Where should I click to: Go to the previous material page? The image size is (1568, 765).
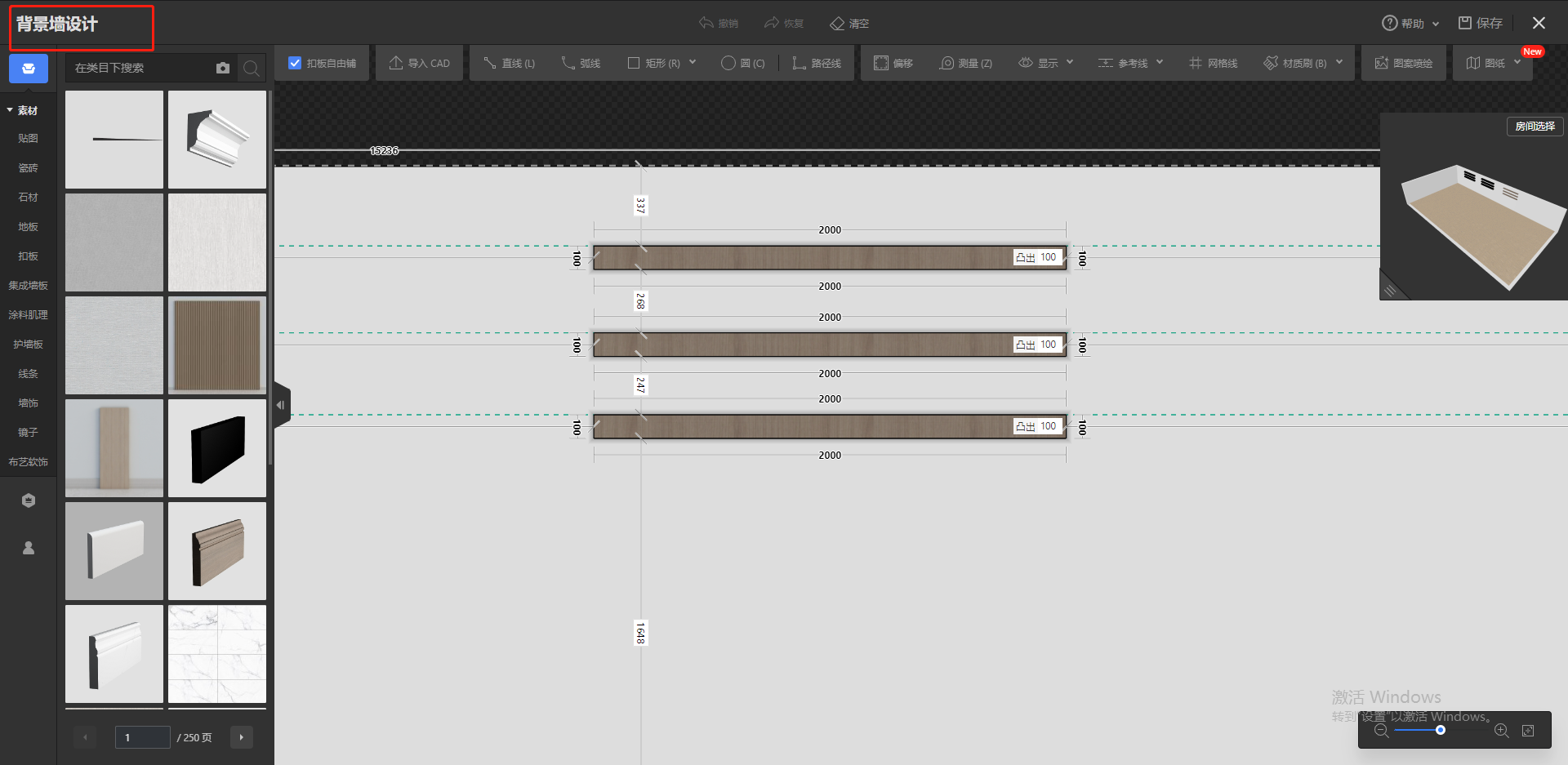click(x=85, y=737)
